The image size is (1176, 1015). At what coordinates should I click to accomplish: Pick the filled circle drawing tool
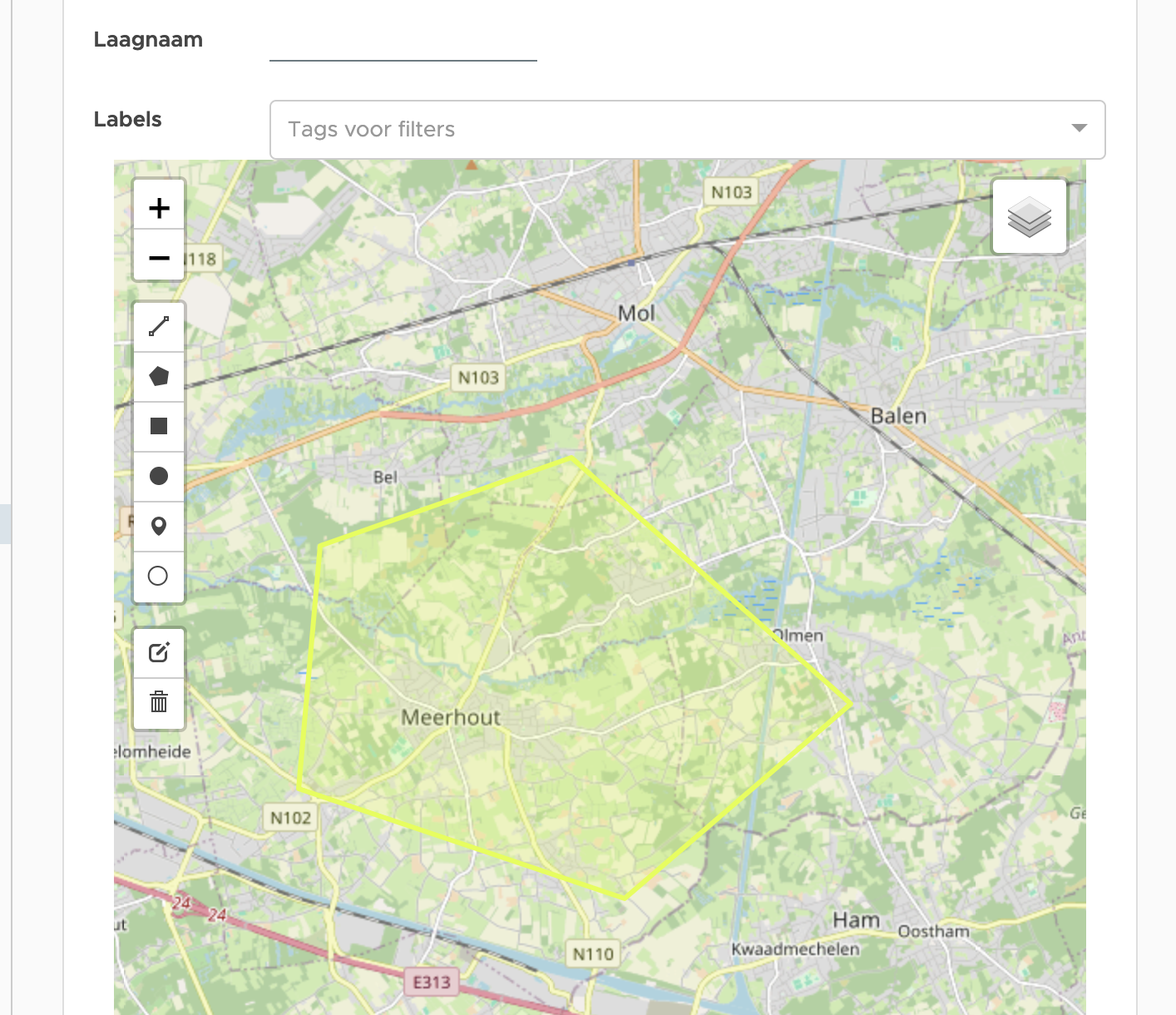pyautogui.click(x=159, y=476)
